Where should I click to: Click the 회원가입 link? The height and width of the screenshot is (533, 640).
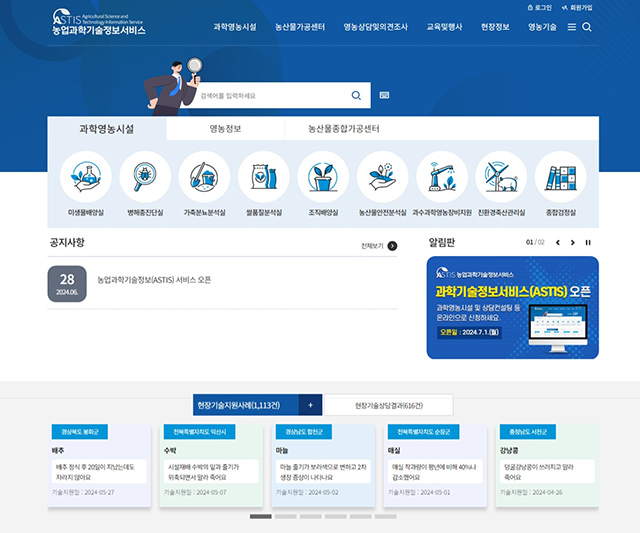point(577,8)
